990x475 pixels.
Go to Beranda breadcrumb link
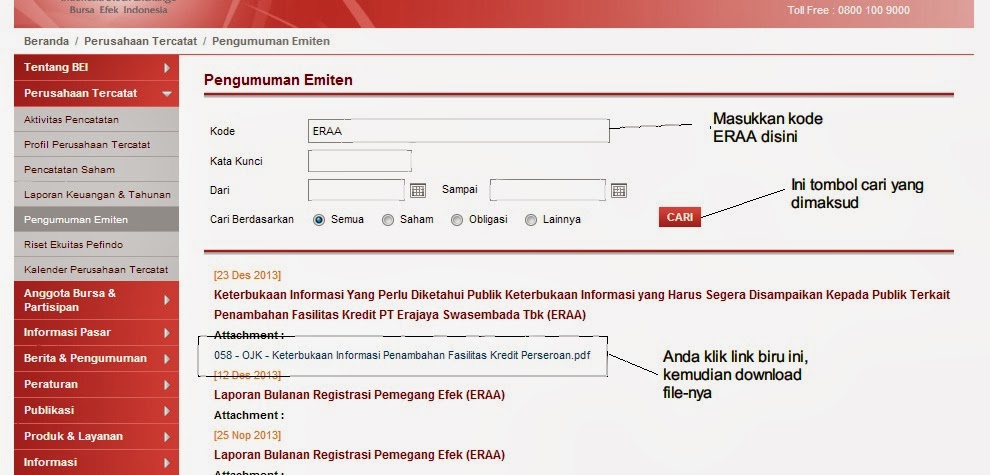click(46, 41)
